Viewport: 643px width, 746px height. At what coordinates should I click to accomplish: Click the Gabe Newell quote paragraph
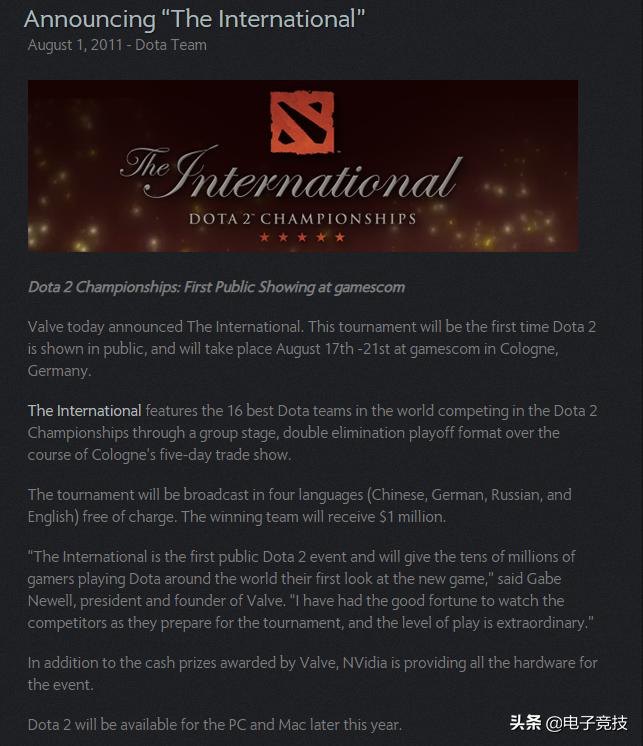(x=310, y=589)
